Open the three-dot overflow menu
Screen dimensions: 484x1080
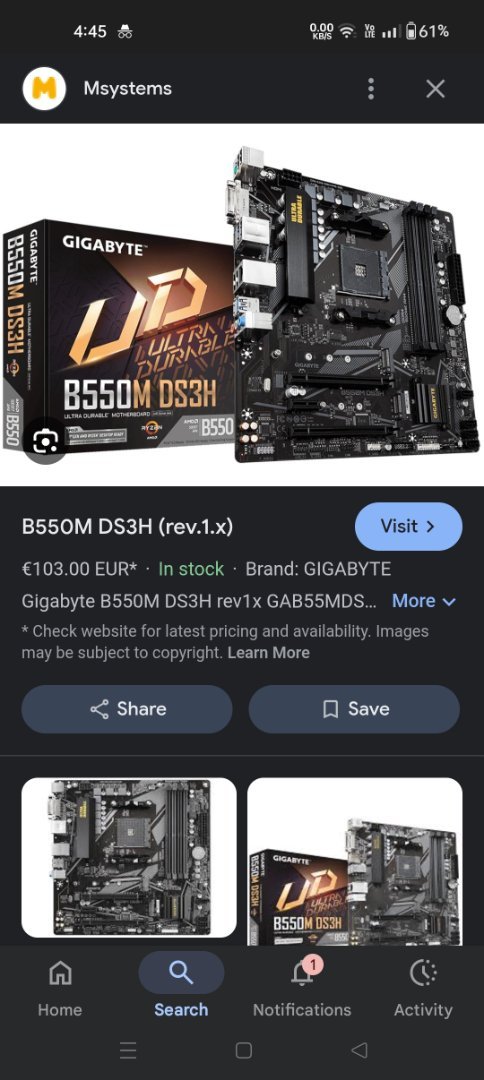point(371,89)
